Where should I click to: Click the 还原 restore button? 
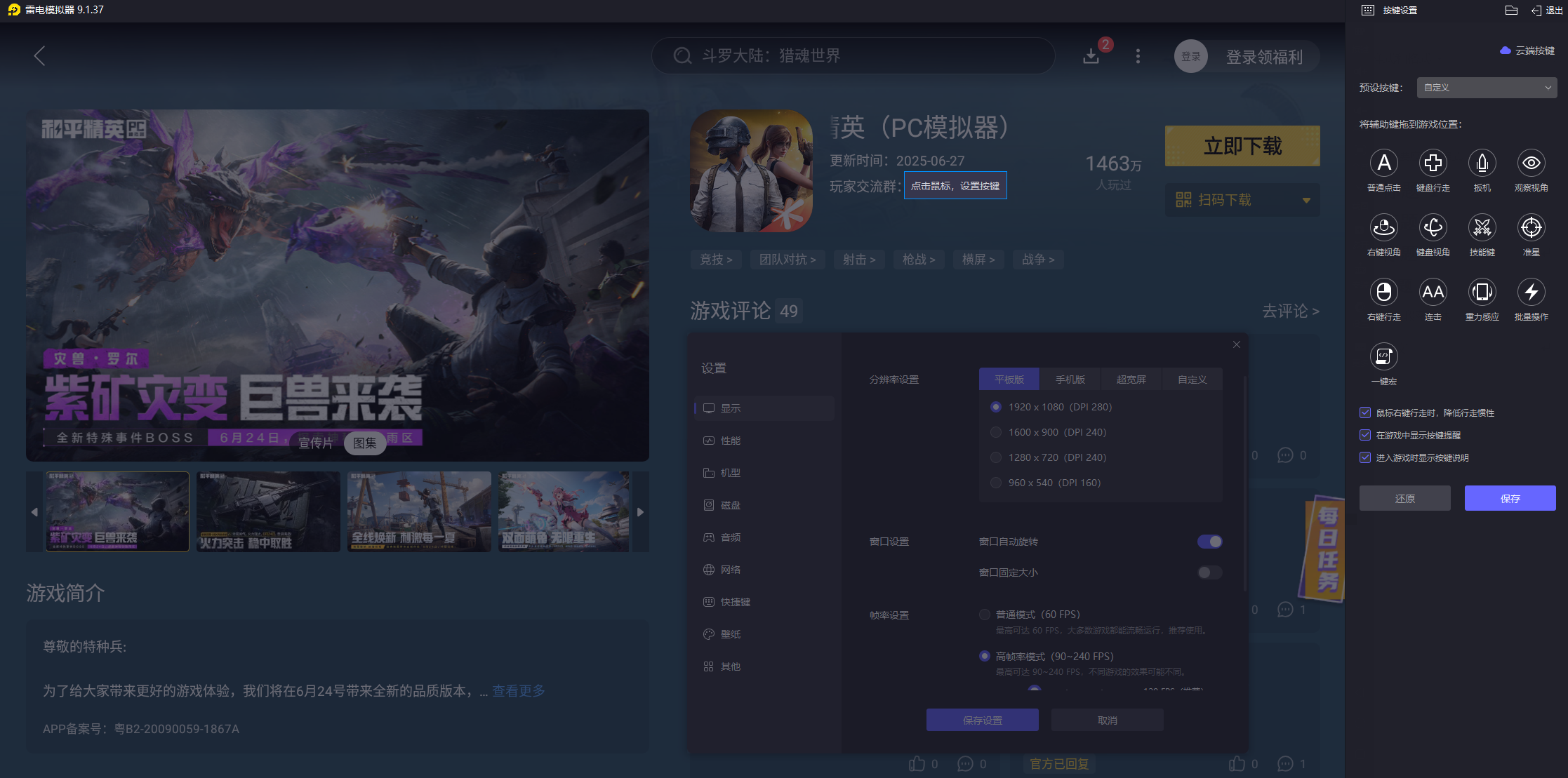pos(1404,498)
